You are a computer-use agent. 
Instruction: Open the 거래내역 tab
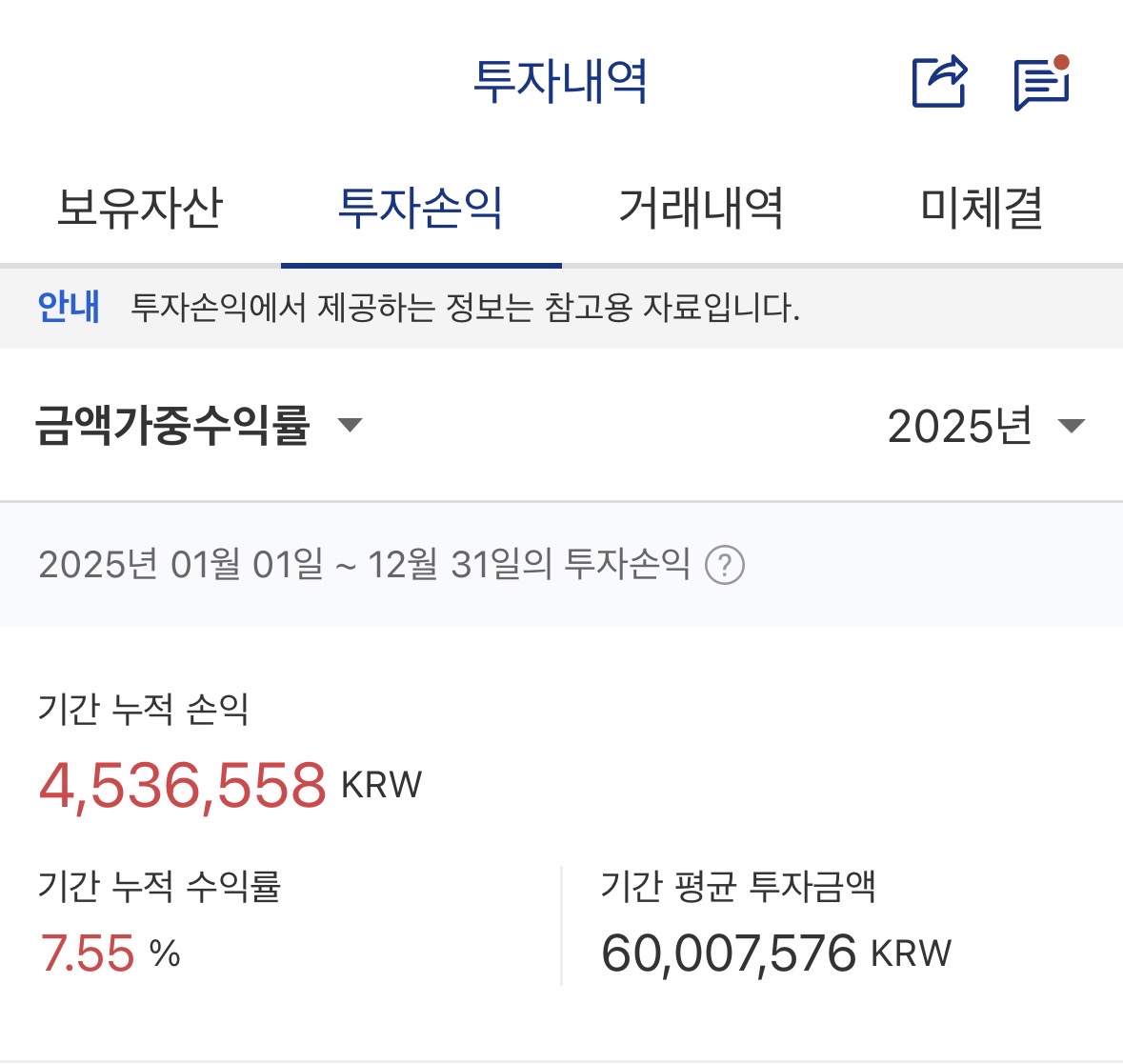(x=701, y=208)
